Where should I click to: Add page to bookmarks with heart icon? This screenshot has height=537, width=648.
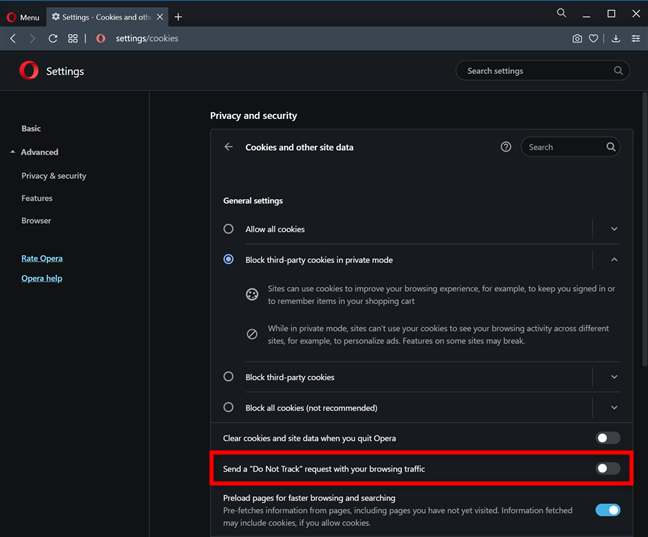[593, 38]
